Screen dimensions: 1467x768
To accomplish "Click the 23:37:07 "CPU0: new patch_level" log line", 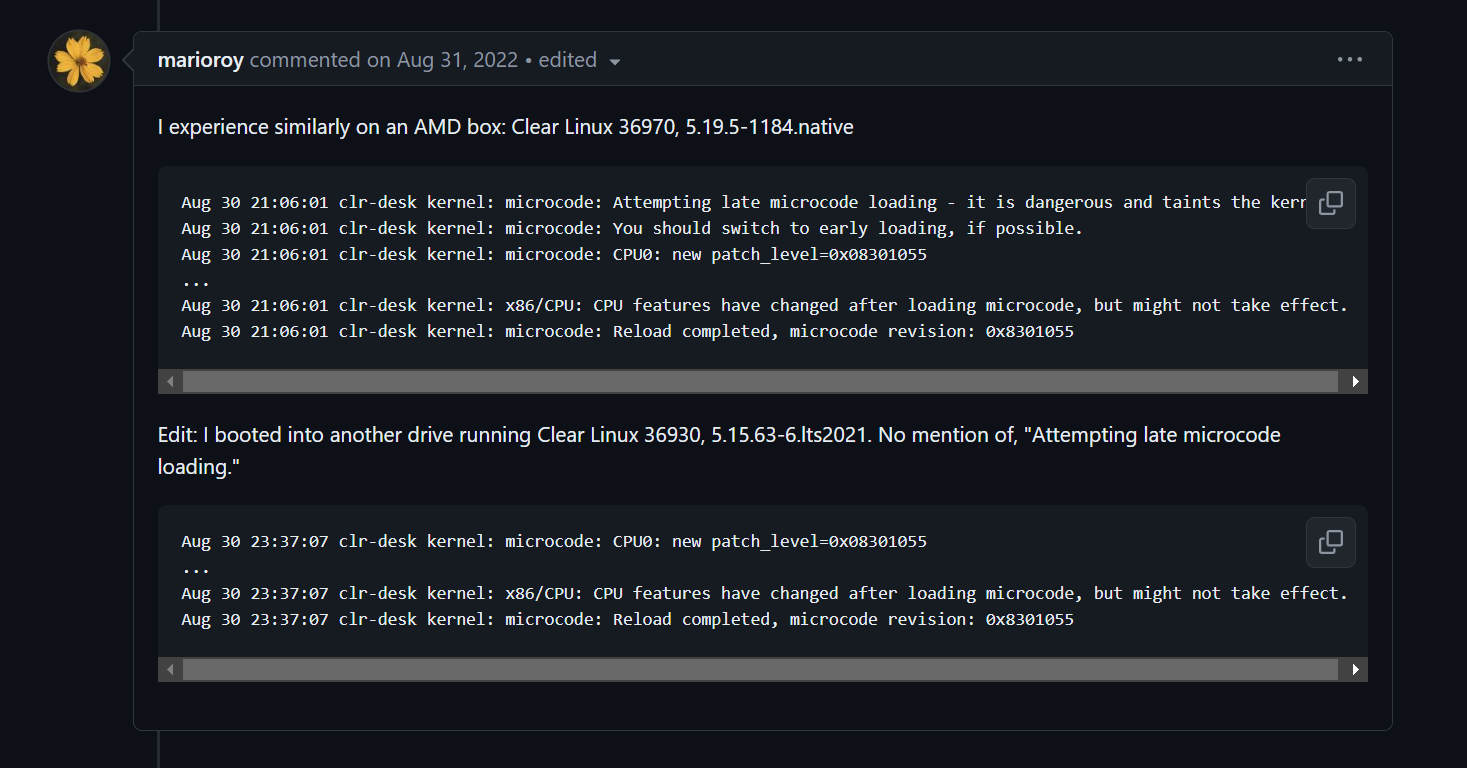I will pyautogui.click(x=554, y=541).
